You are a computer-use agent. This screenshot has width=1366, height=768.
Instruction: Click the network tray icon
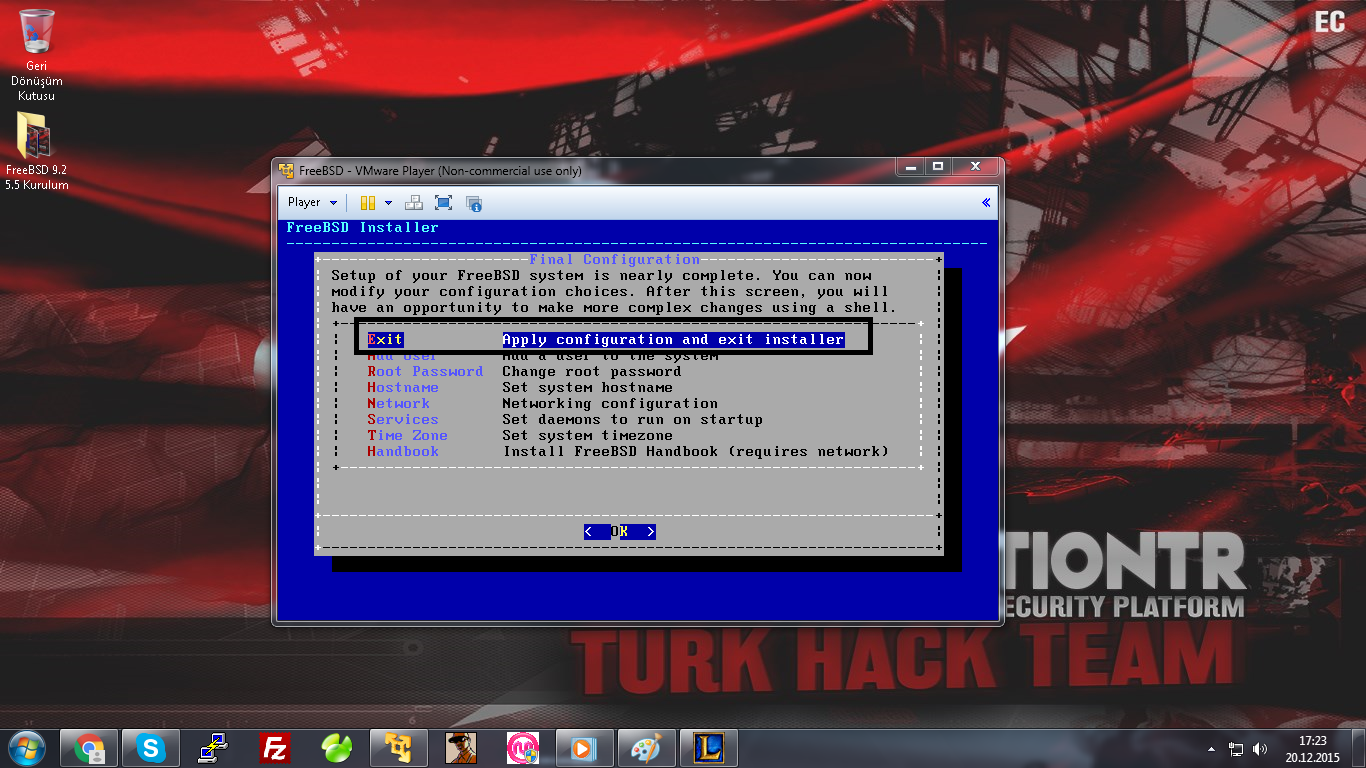click(x=1236, y=749)
